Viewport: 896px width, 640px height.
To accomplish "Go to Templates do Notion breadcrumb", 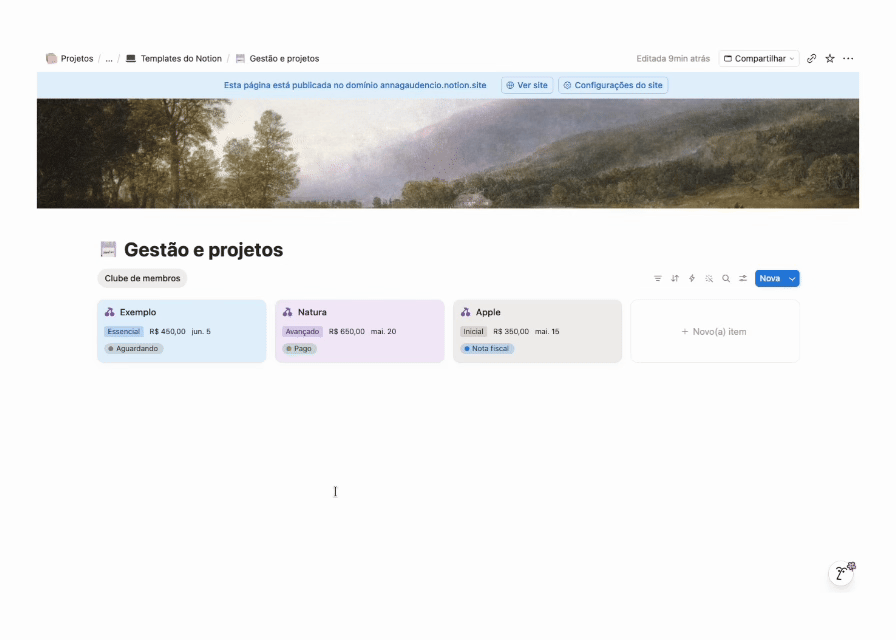I will coord(181,58).
